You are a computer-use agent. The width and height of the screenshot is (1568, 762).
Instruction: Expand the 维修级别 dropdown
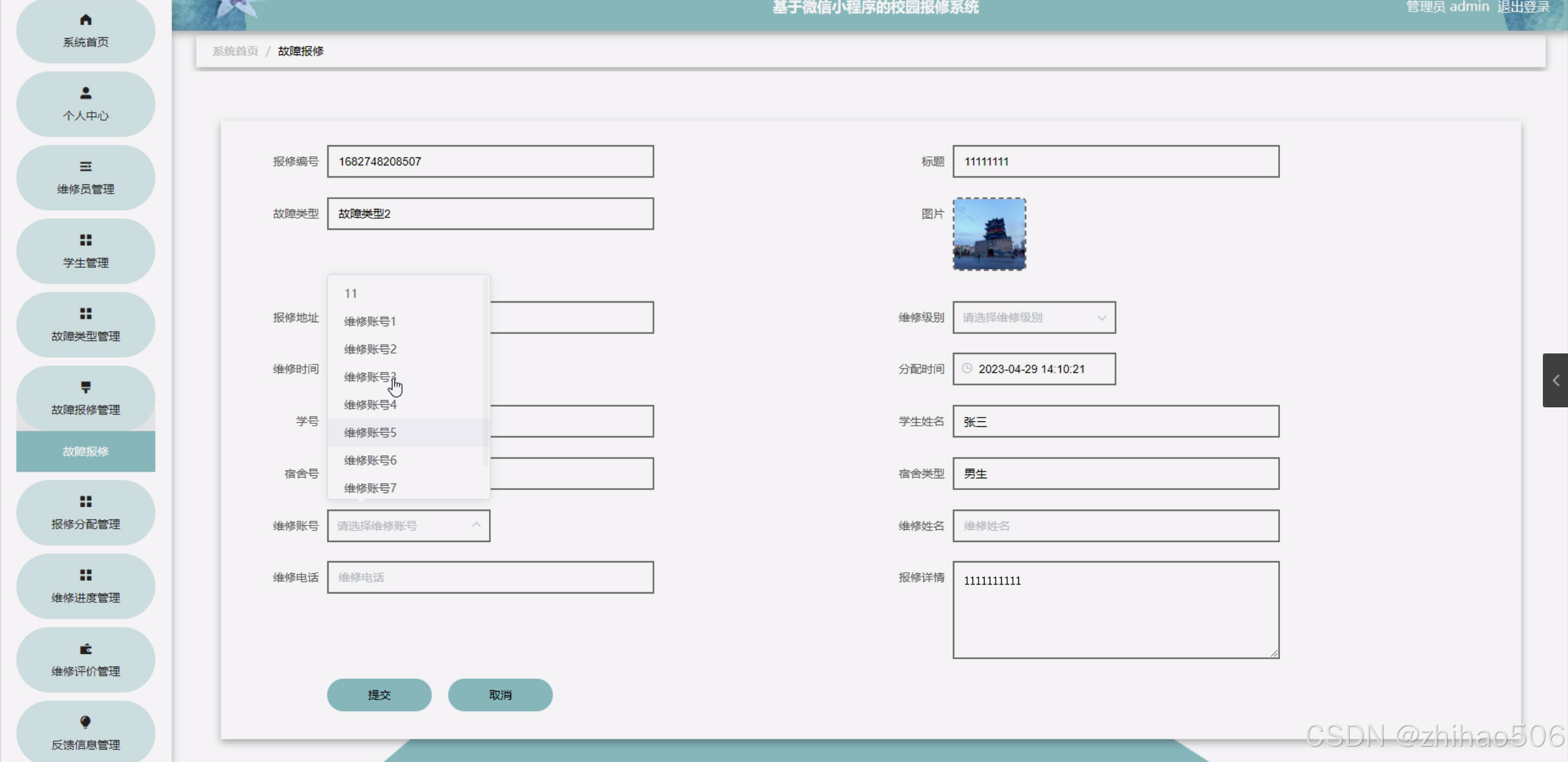tap(1101, 317)
